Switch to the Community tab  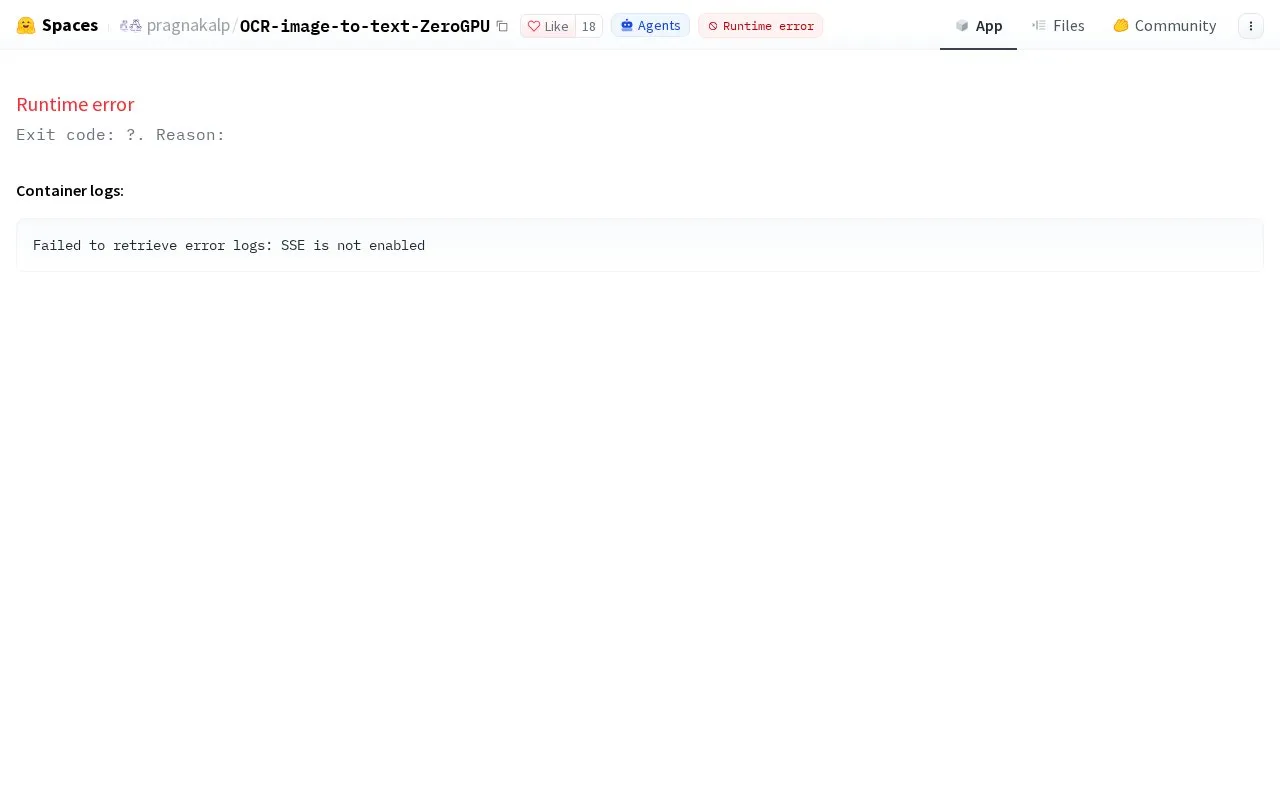pyautogui.click(x=1164, y=25)
